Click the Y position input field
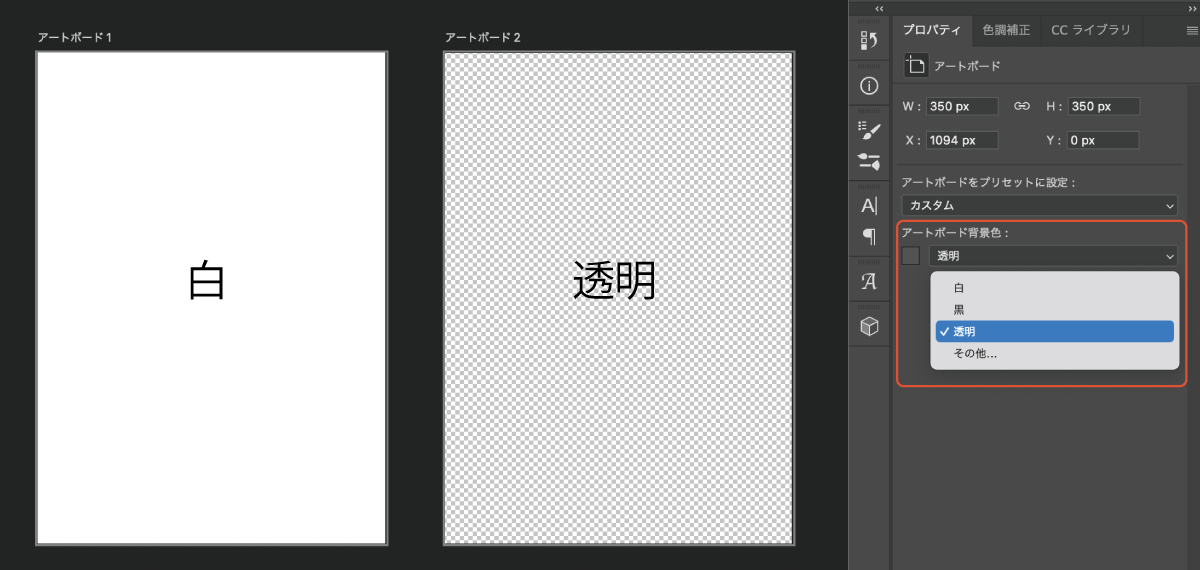This screenshot has width=1200, height=570. (1103, 140)
